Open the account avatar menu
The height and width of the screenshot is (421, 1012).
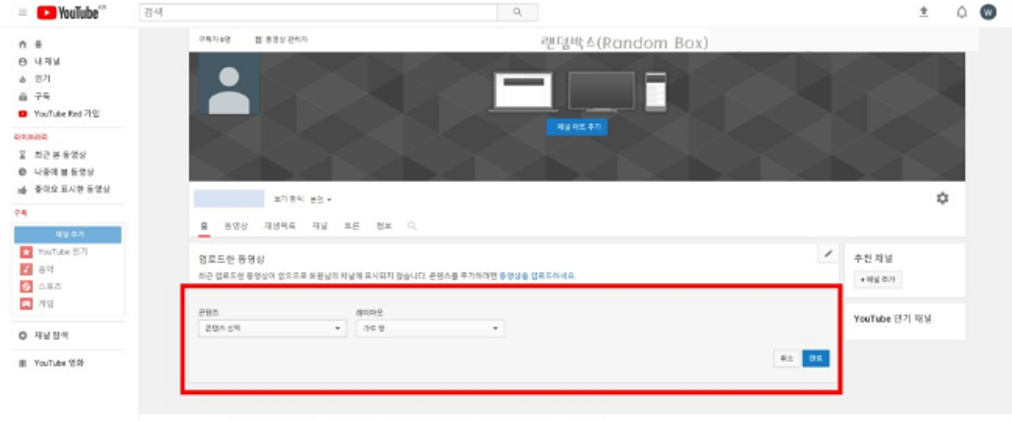(988, 12)
